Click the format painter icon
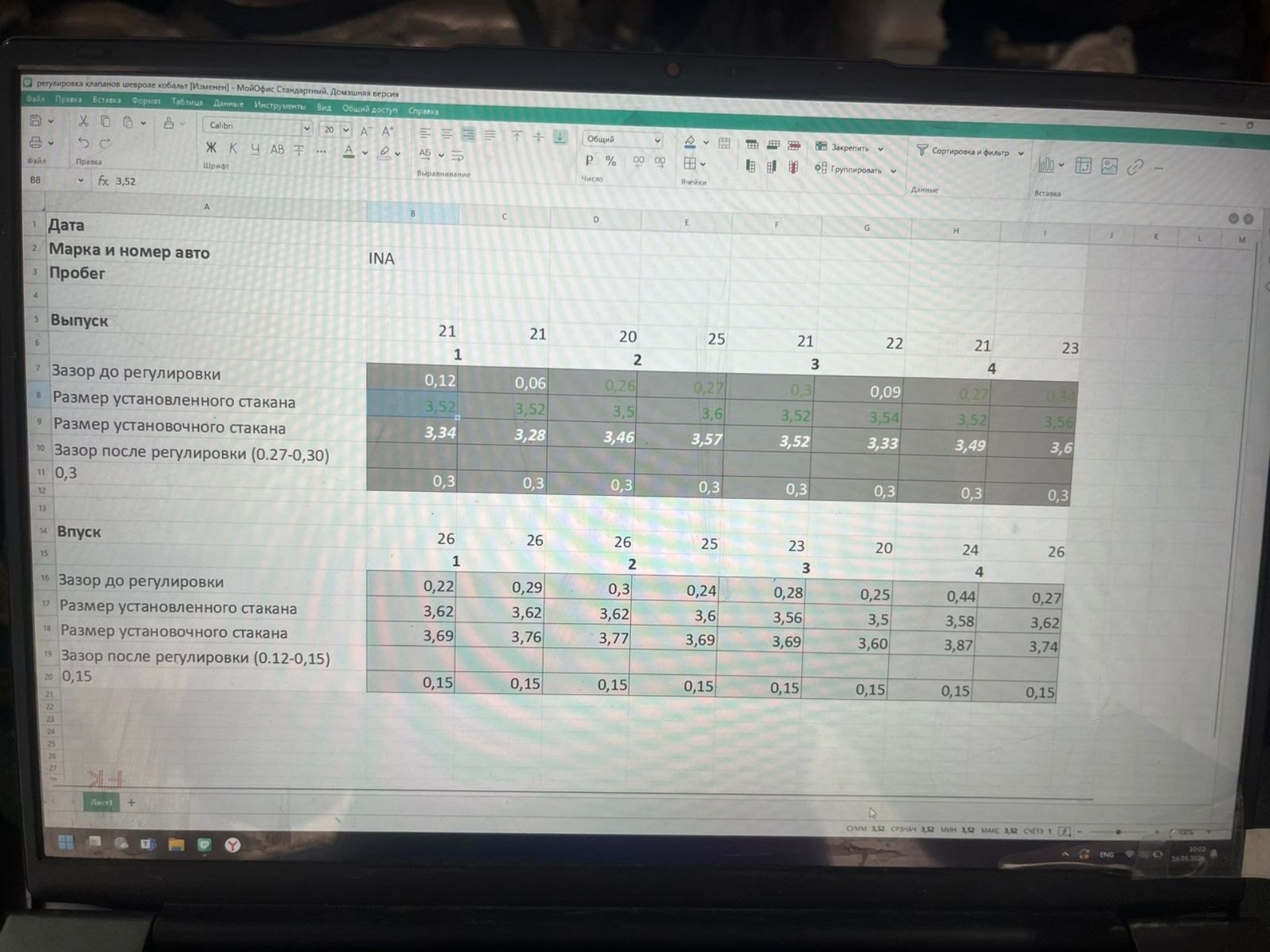Screen dimensions: 1270x952 tap(169, 123)
